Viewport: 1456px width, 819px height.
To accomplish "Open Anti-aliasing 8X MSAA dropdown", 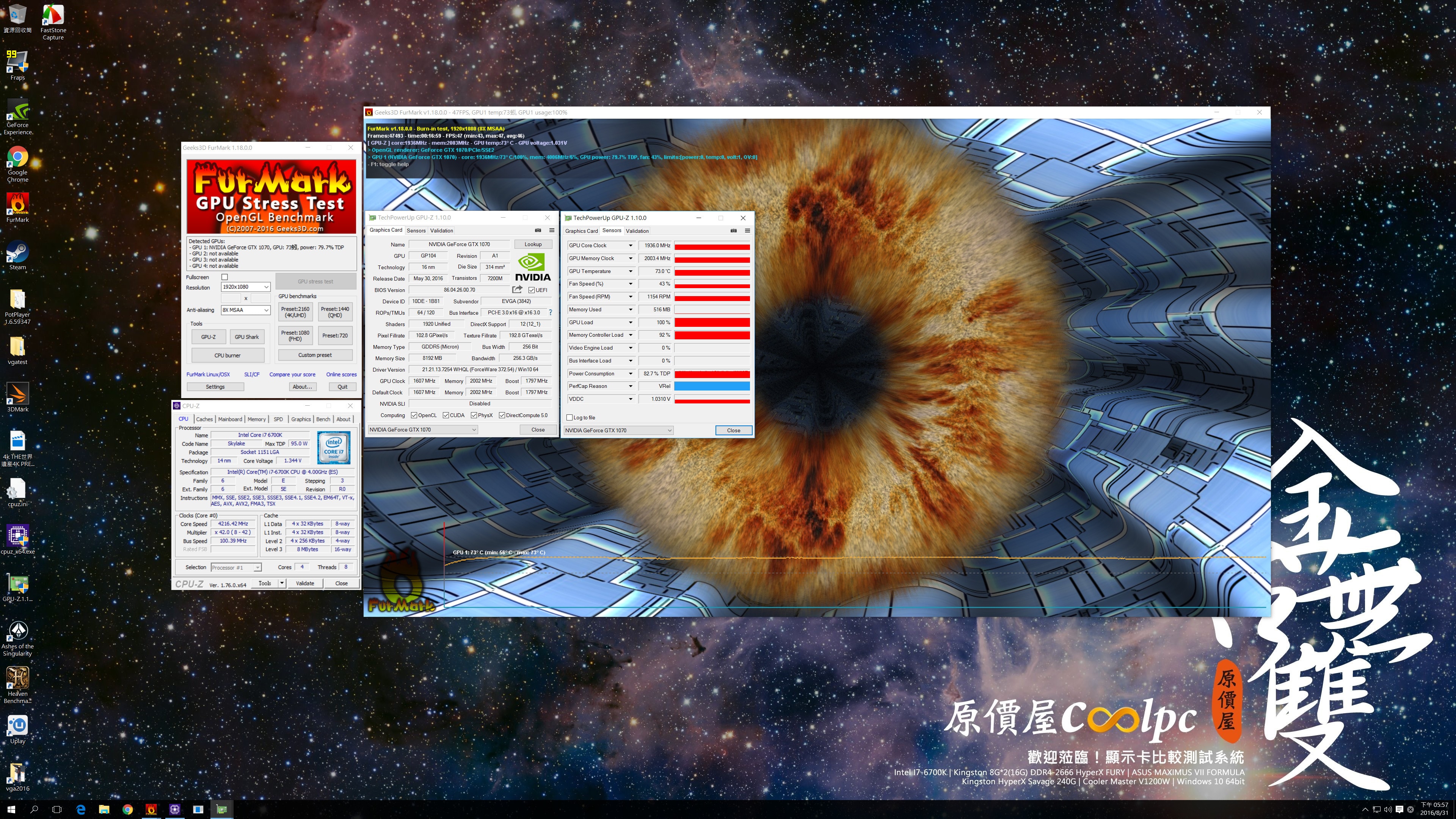I will [x=245, y=310].
